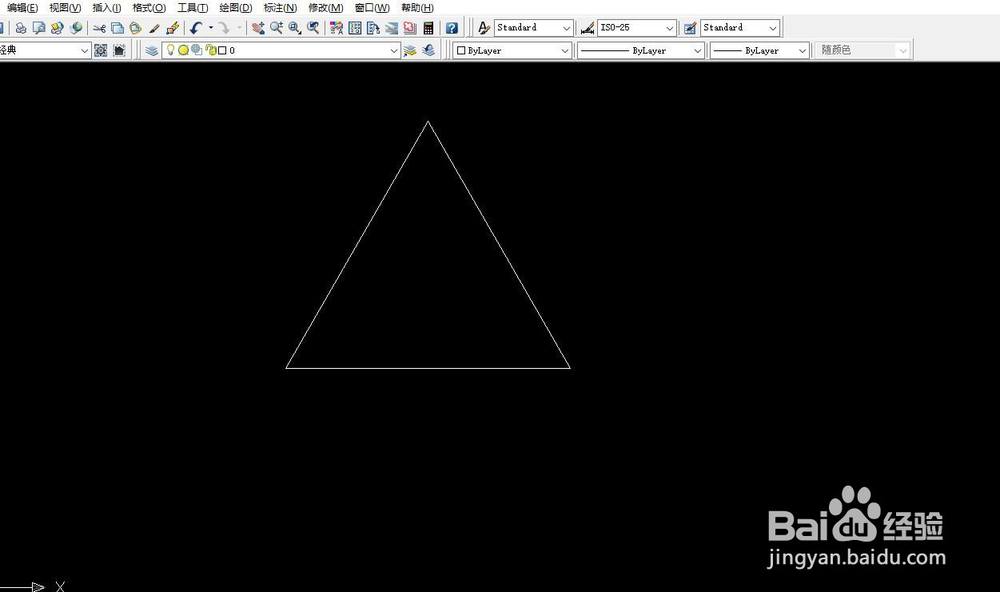Image resolution: width=1000 pixels, height=592 pixels.
Task: Open the Undo history dropdown arrow
Action: (x=210, y=28)
